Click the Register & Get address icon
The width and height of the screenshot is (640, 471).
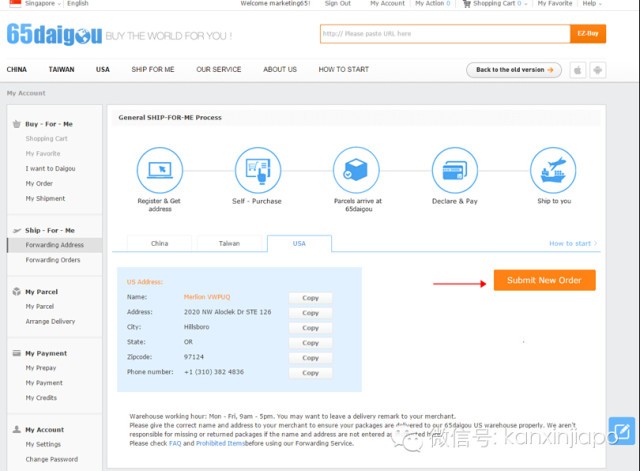[x=160, y=170]
